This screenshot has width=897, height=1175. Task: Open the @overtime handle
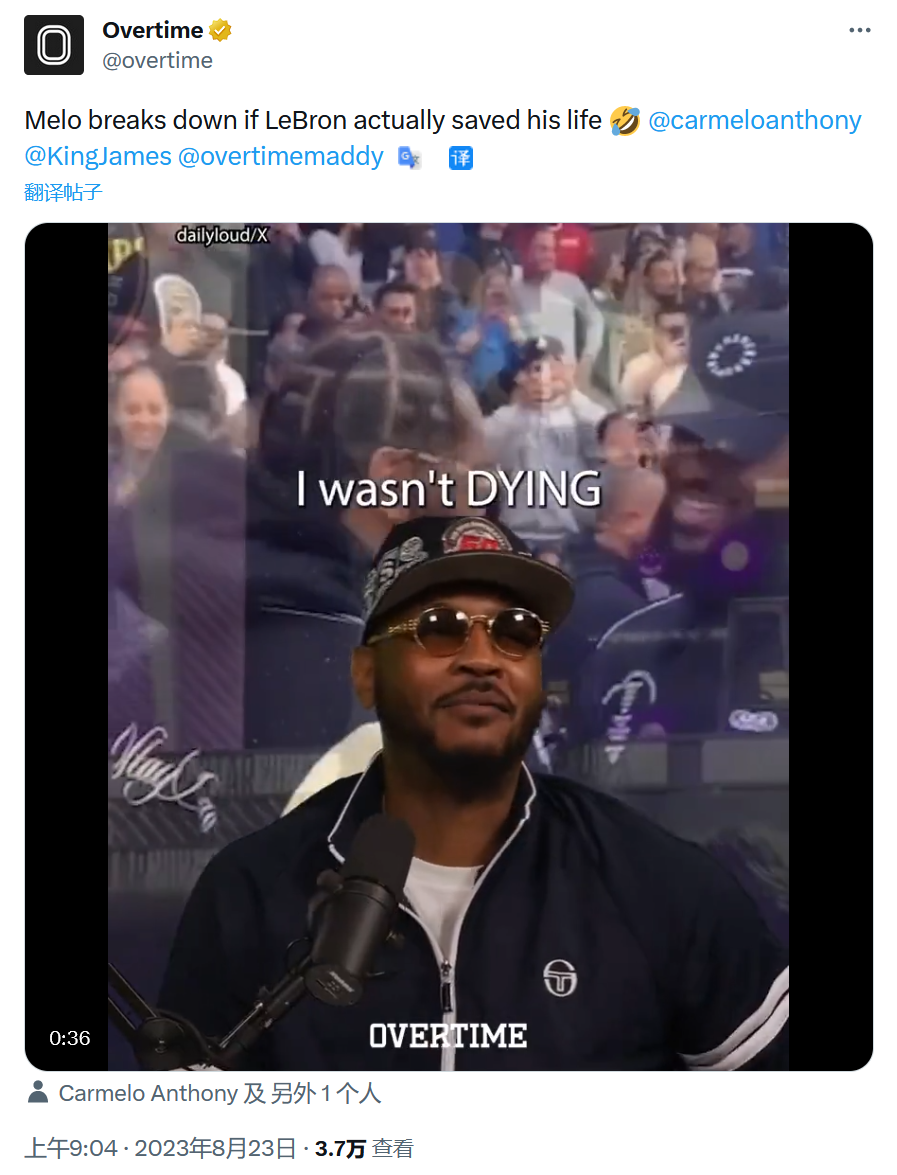pos(157,61)
